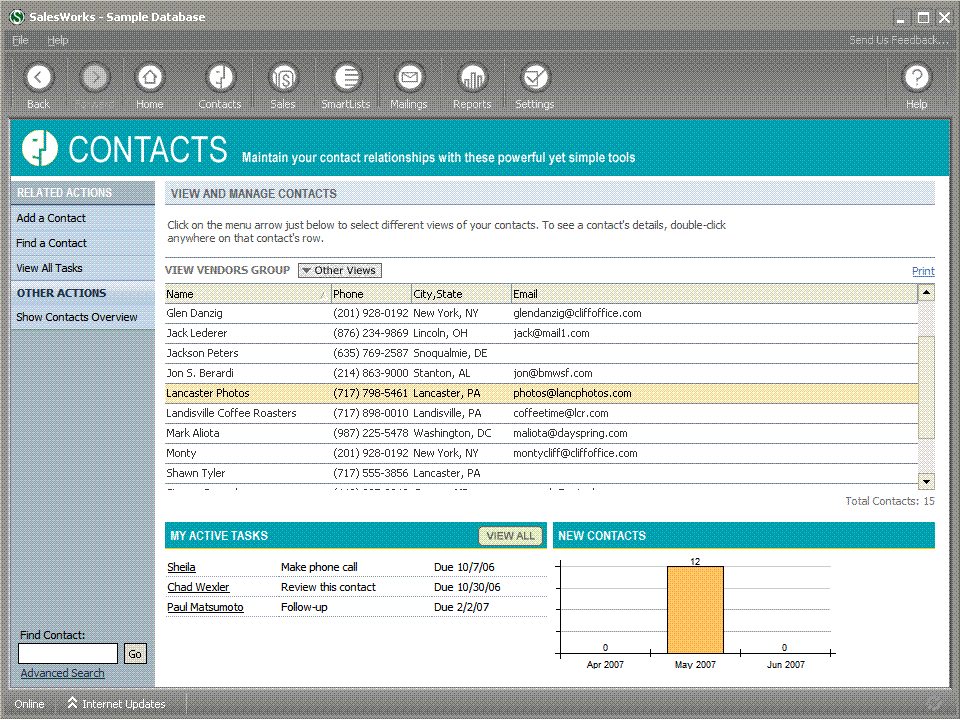The image size is (960, 720).
Task: Open Advanced Search link
Action: click(62, 673)
